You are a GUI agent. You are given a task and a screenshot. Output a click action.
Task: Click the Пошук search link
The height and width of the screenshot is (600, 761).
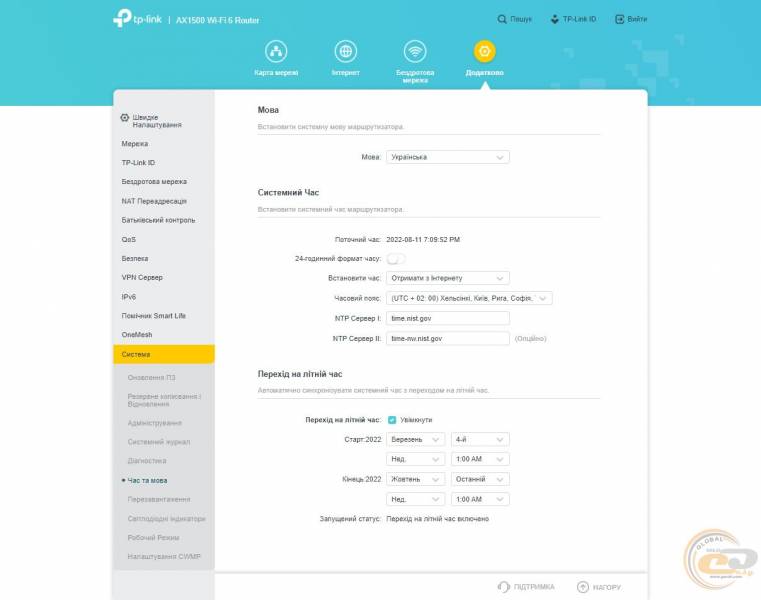[521, 19]
